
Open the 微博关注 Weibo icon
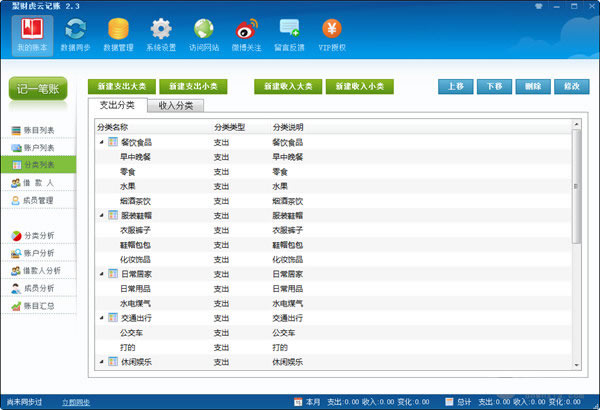click(x=246, y=36)
